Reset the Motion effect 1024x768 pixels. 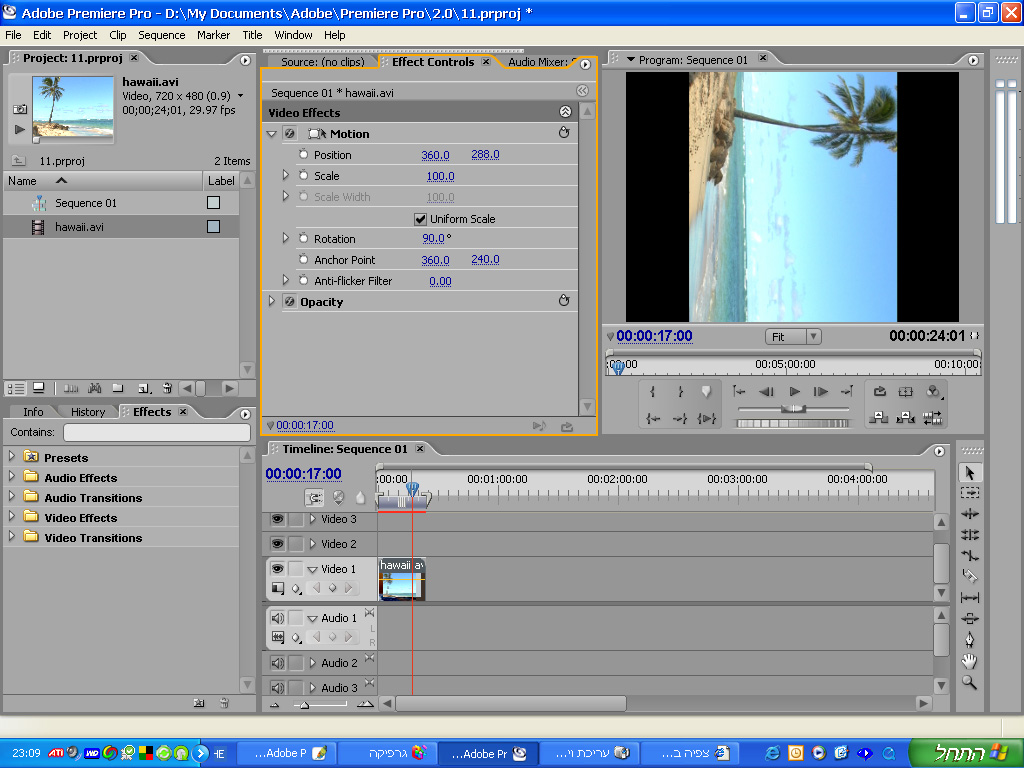[564, 133]
